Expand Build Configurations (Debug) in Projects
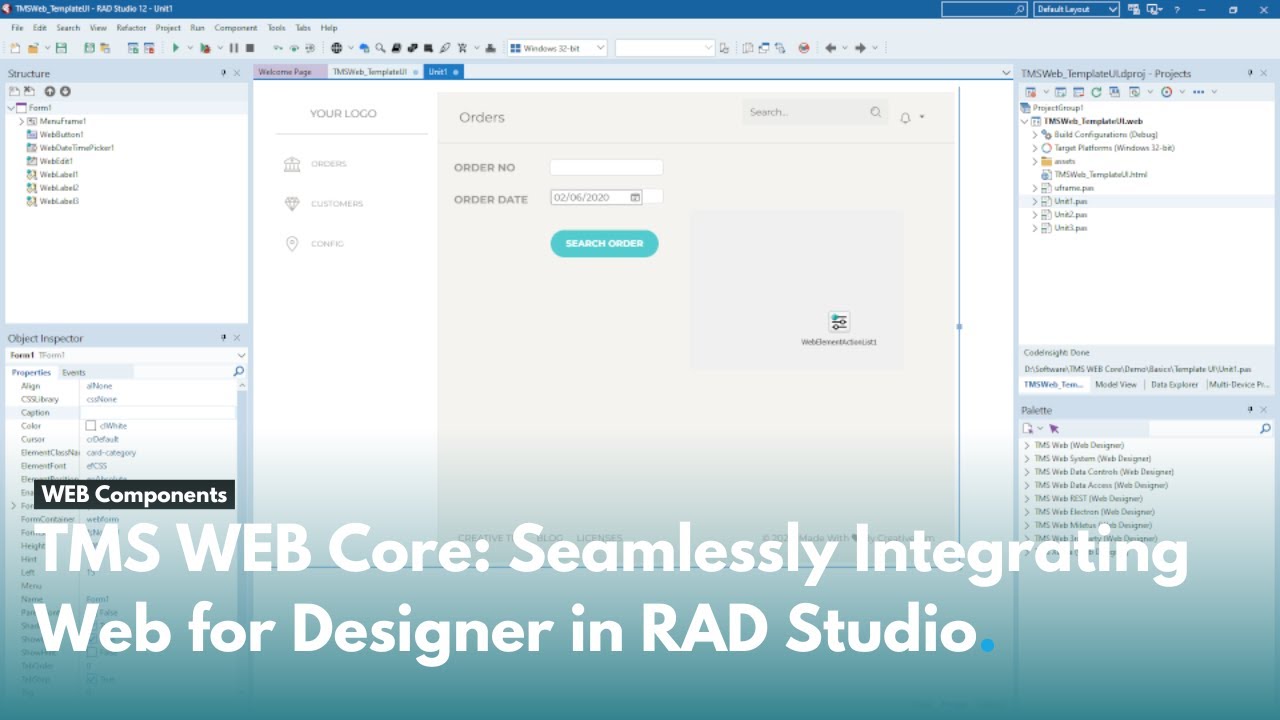Screen dimensions: 1280x720 pos(1036,134)
